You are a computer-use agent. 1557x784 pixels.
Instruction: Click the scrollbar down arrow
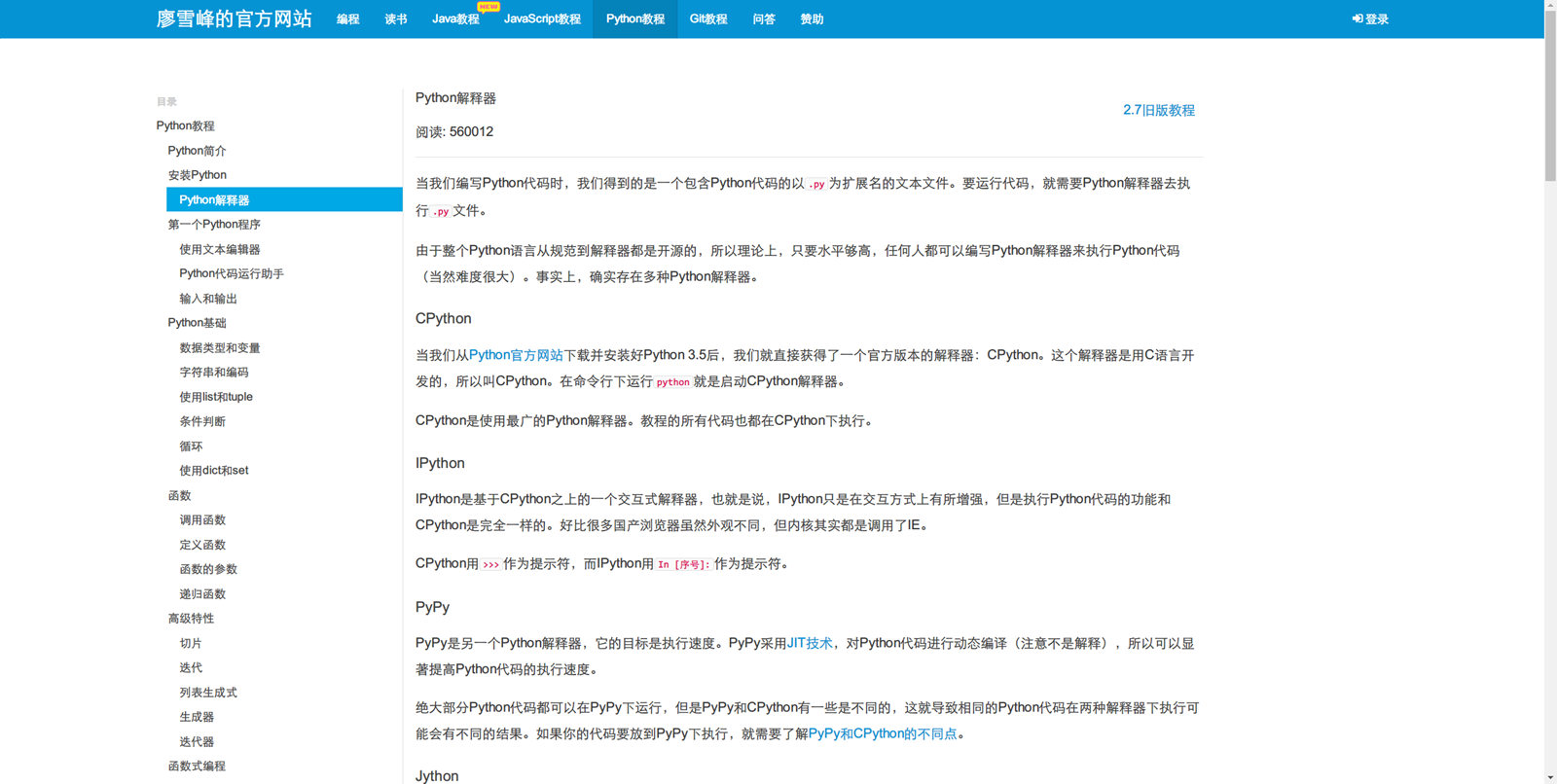1550,778
